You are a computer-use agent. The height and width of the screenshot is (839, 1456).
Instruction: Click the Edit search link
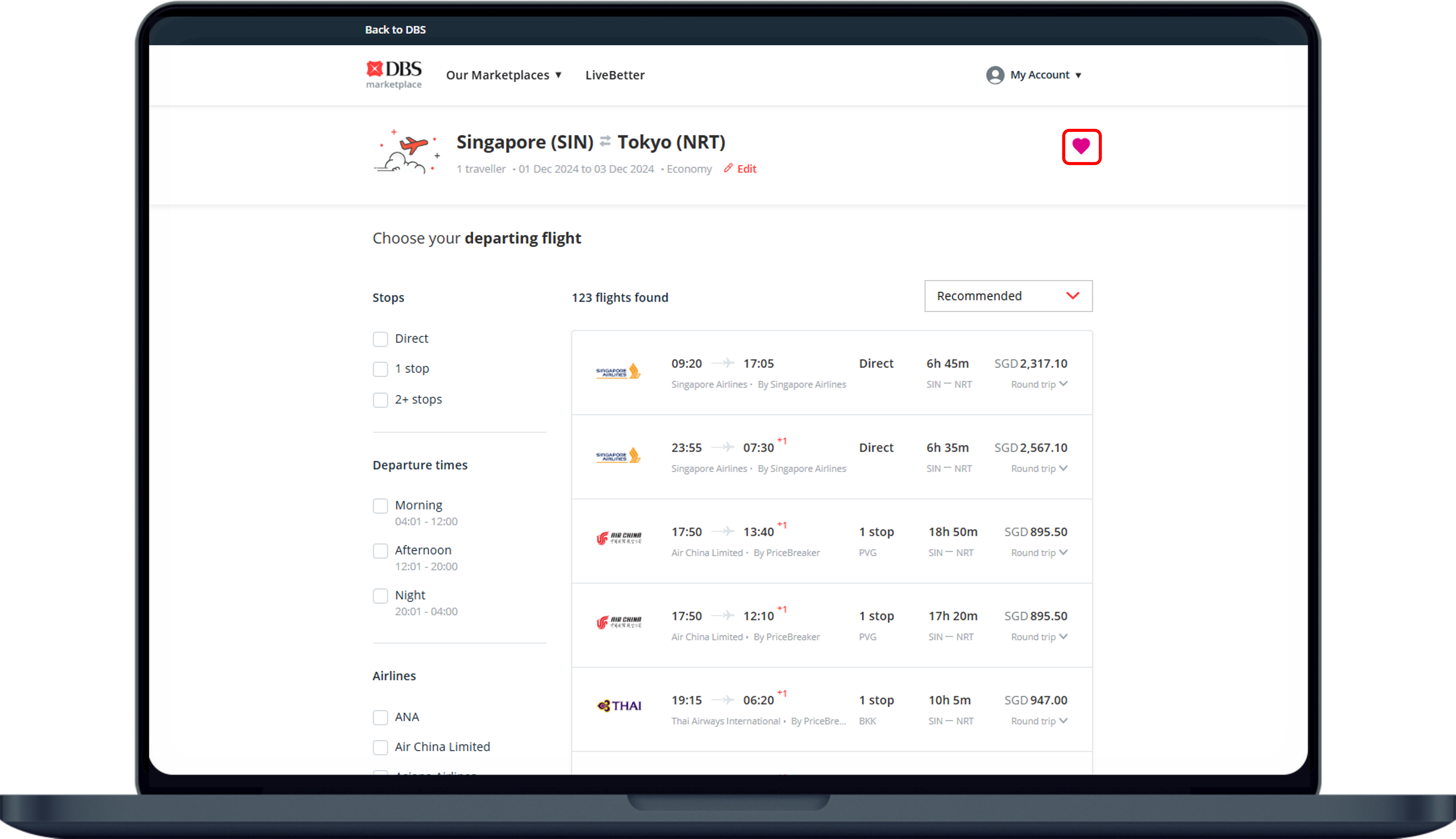pyautogui.click(x=746, y=169)
